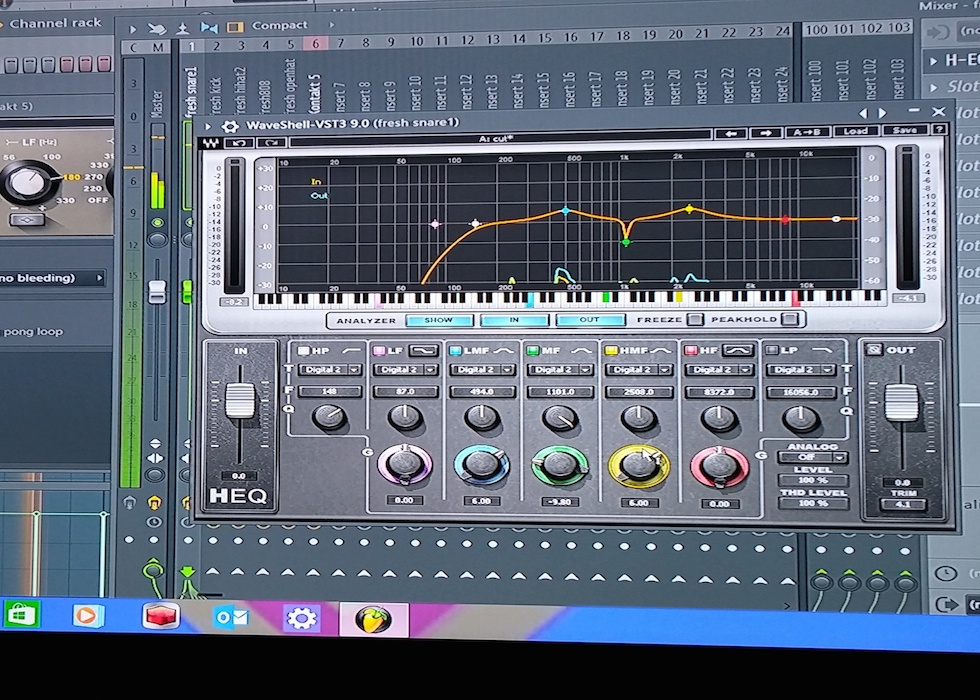Toggle analyzer OUT display
The image size is (980, 700).
pyautogui.click(x=589, y=319)
